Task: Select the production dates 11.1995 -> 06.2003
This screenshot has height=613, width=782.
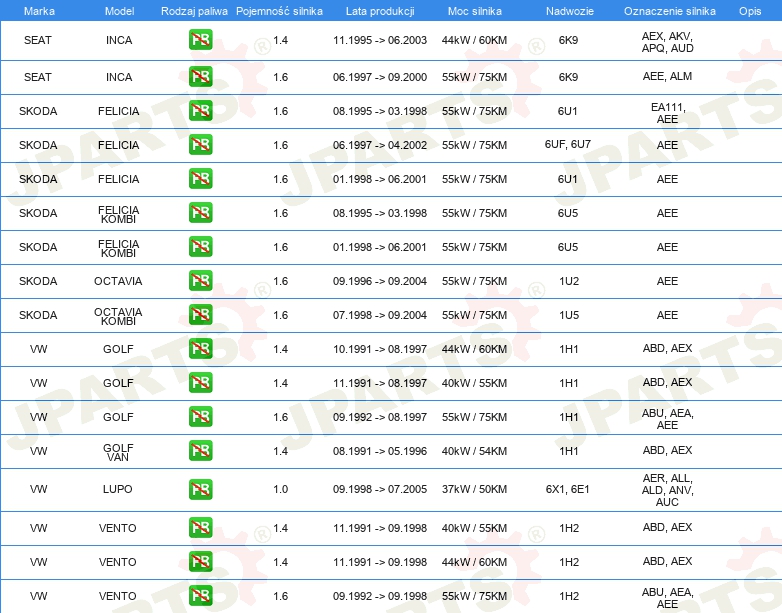Action: point(380,40)
